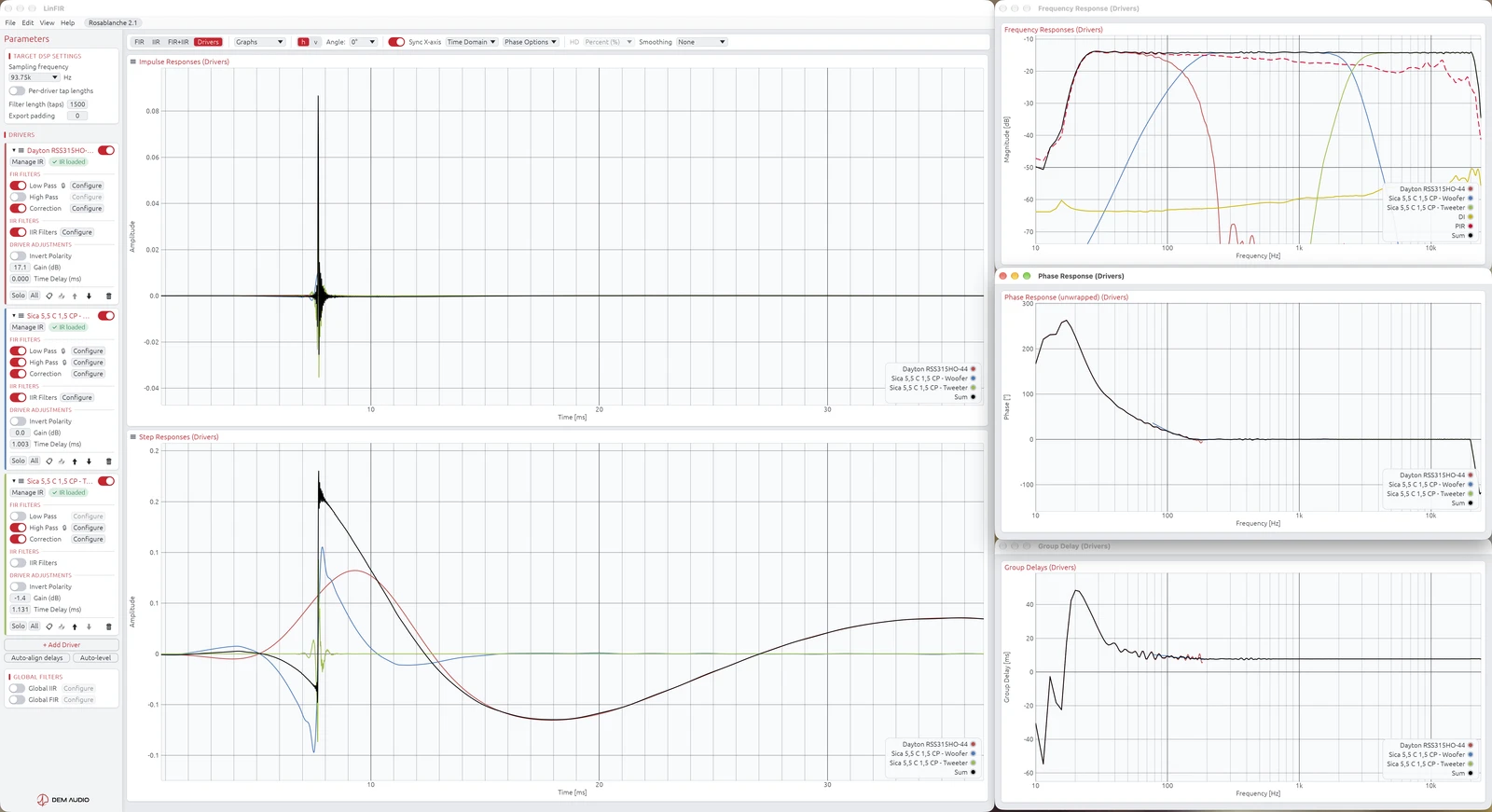Click the drag handle of the Sica Tweeter driver
Image resolution: width=1492 pixels, height=812 pixels.
pyautogui.click(x=21, y=481)
